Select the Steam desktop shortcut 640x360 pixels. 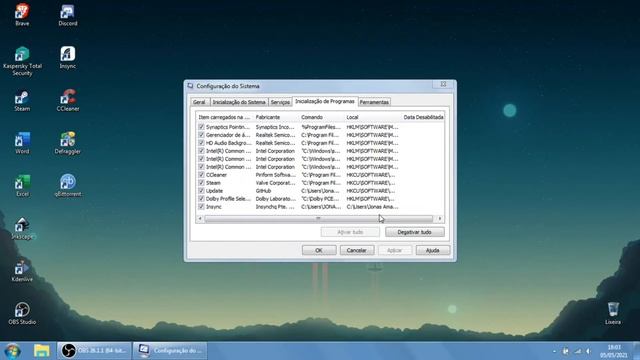click(x=22, y=100)
